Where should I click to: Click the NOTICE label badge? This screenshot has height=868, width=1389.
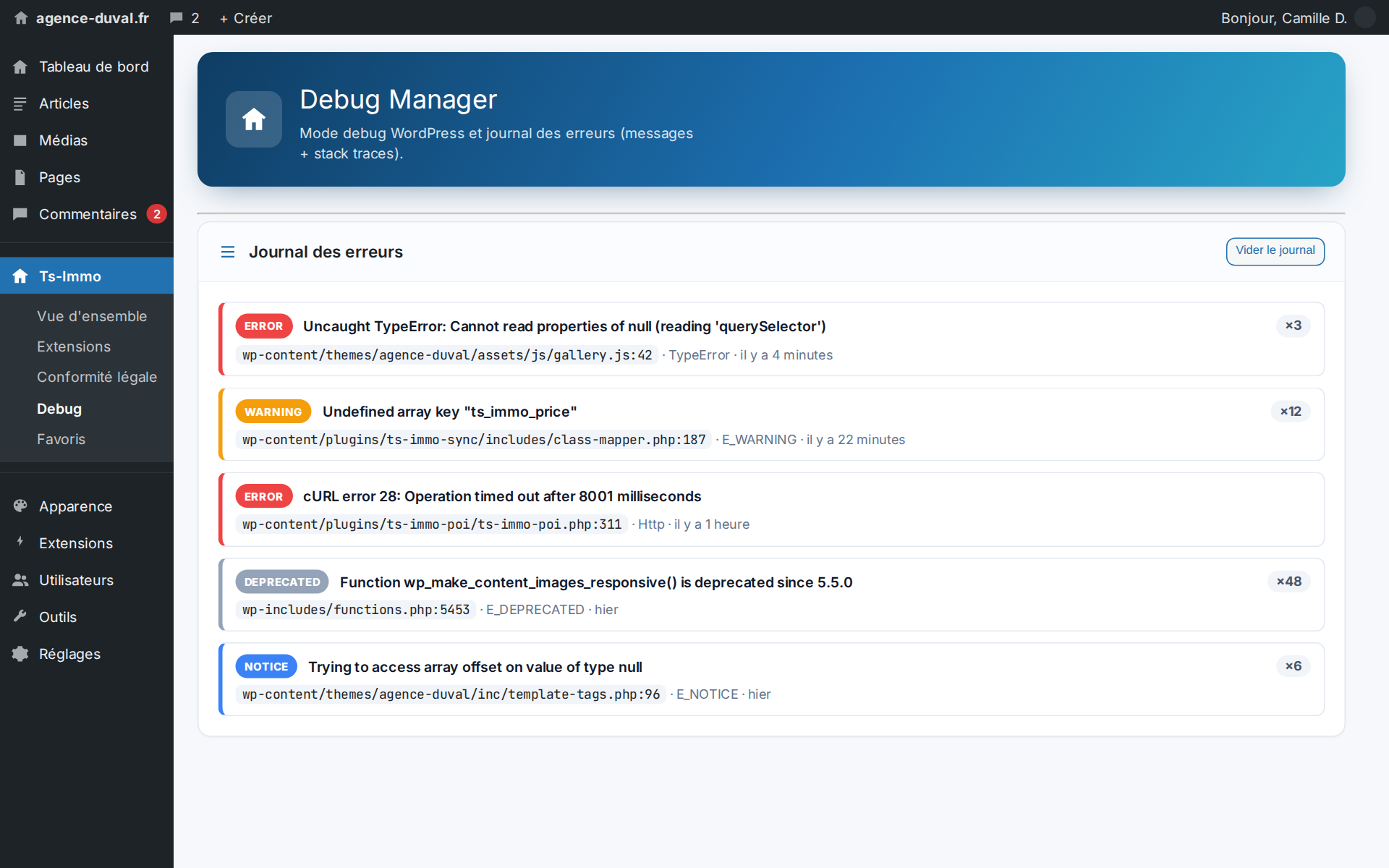(x=266, y=666)
